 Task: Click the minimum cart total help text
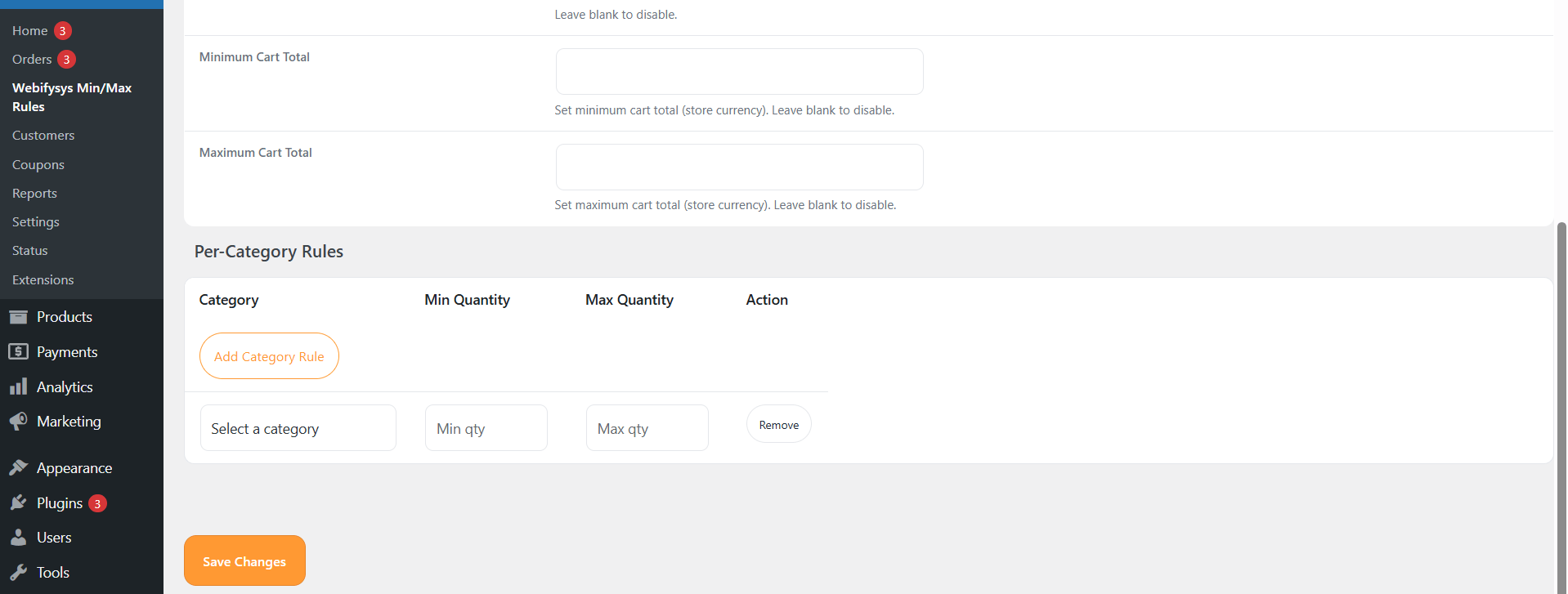pos(724,110)
